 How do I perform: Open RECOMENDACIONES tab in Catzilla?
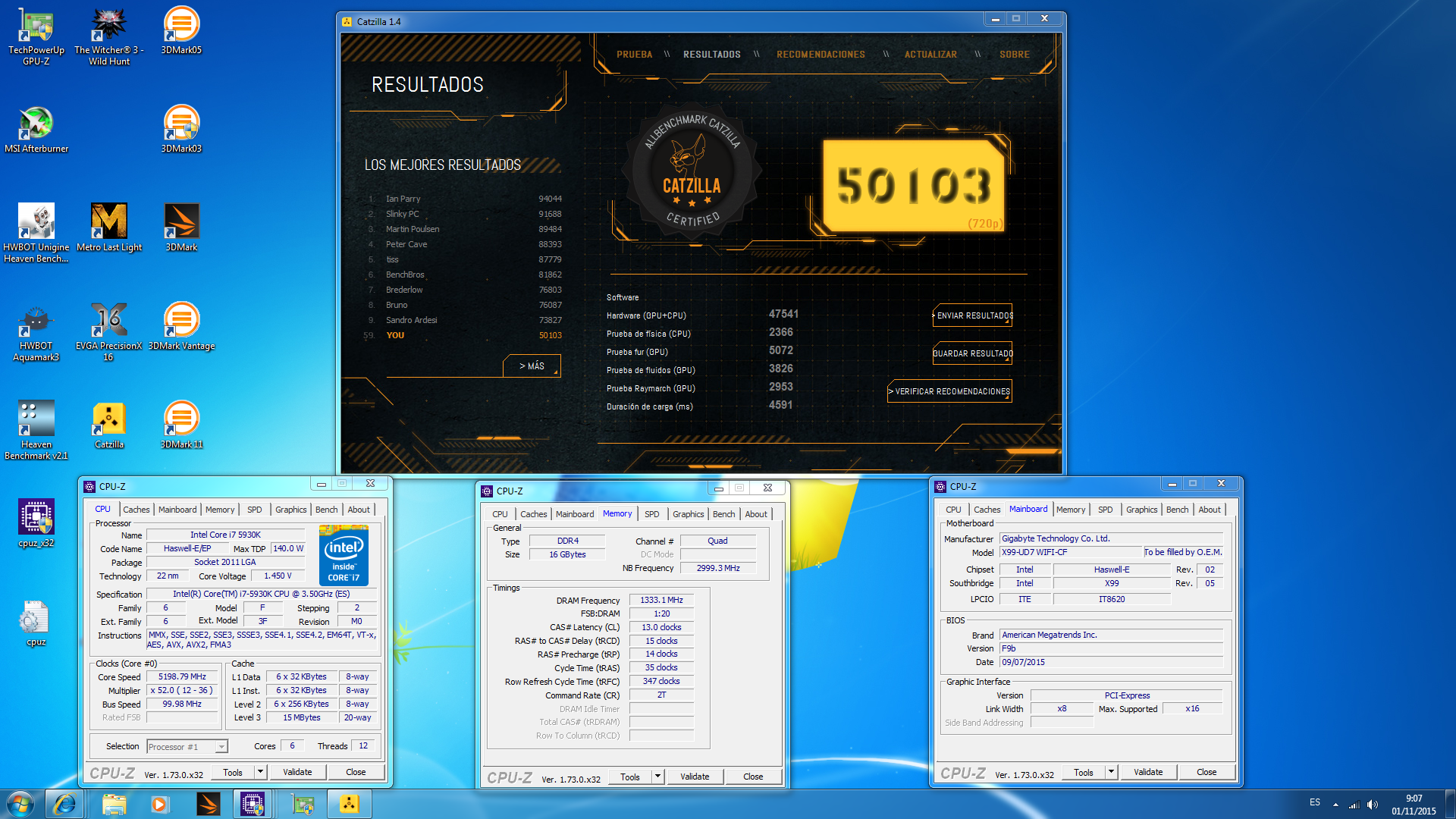pos(821,55)
